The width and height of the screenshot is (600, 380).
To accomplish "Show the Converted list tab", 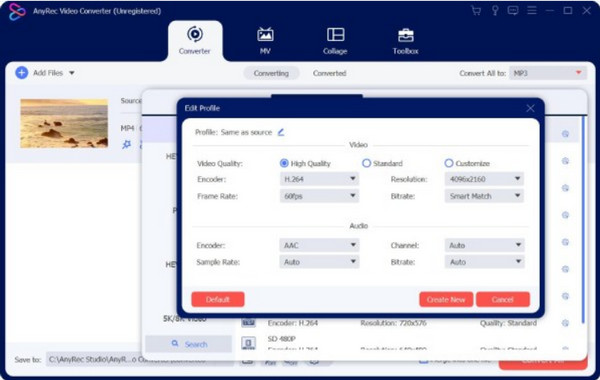I will pyautogui.click(x=329, y=73).
